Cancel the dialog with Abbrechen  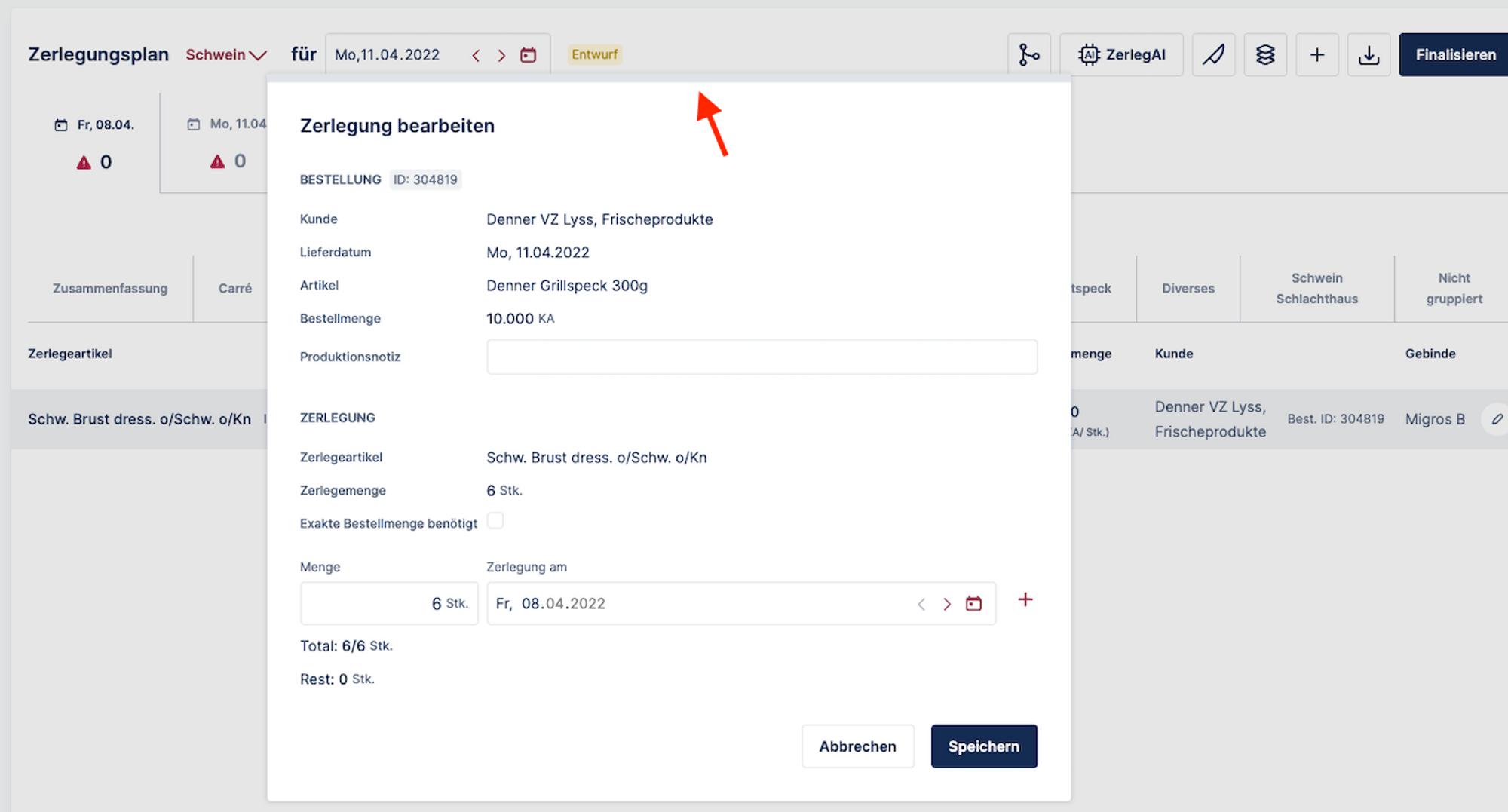(x=857, y=746)
